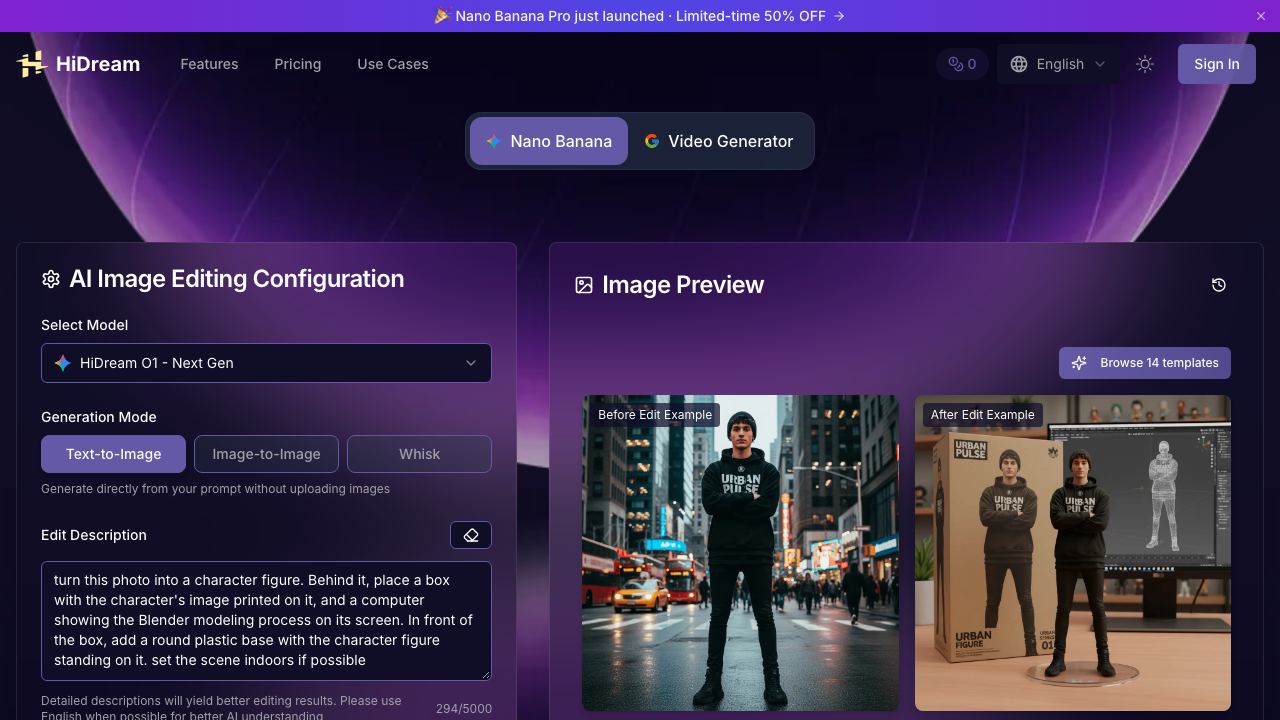Clear the edit description with eraser icon
The image size is (1280, 720).
click(x=471, y=535)
